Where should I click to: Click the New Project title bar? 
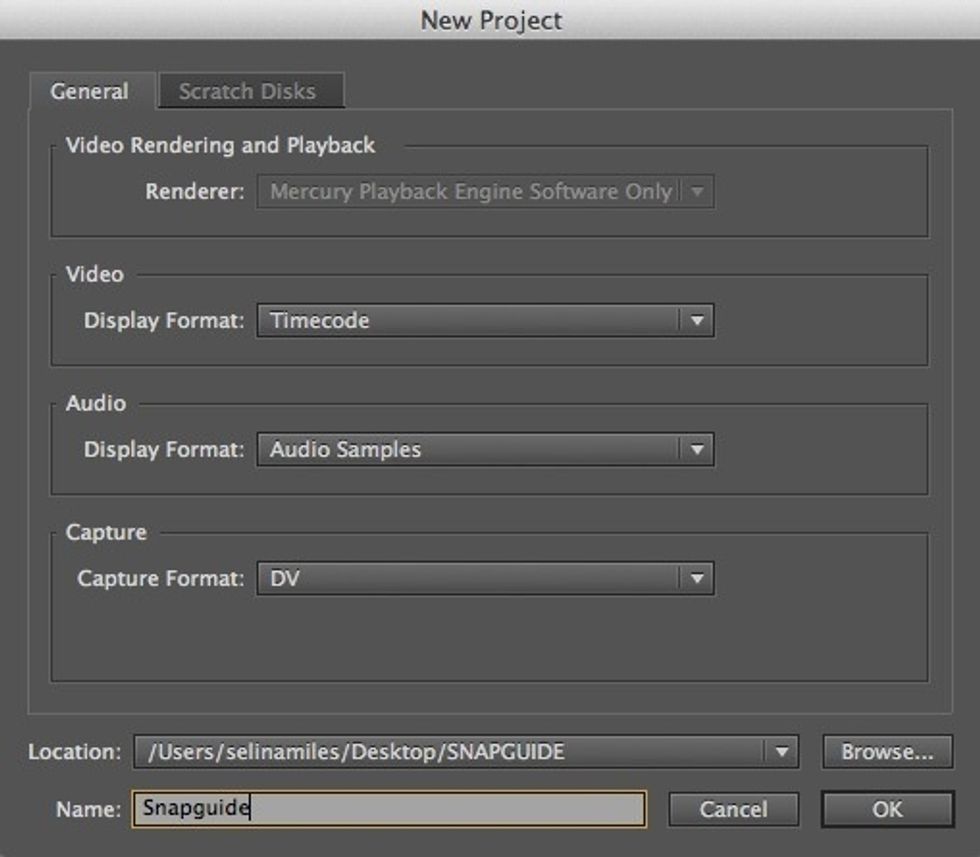coord(490,20)
